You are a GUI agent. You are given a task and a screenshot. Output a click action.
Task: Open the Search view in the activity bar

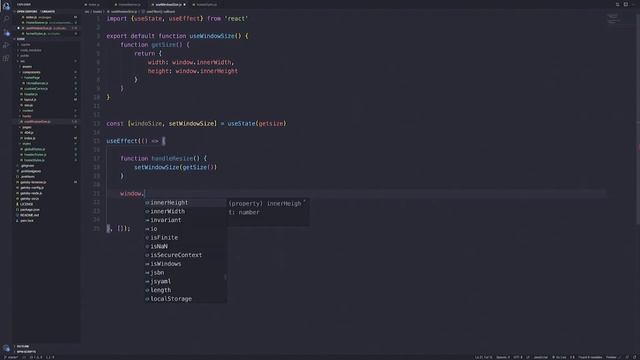[x=6, y=19]
